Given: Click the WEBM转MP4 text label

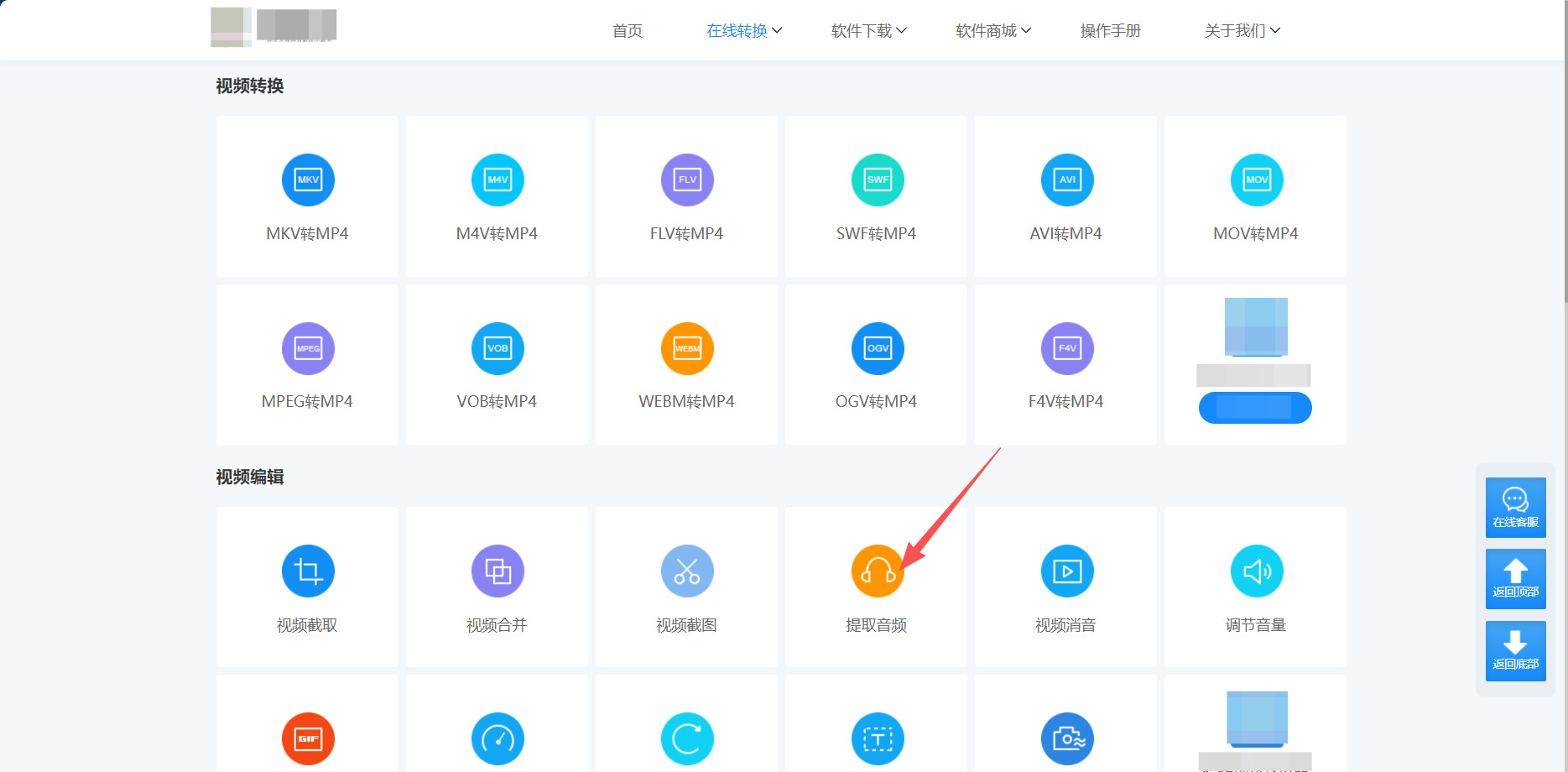Looking at the screenshot, I should [686, 402].
